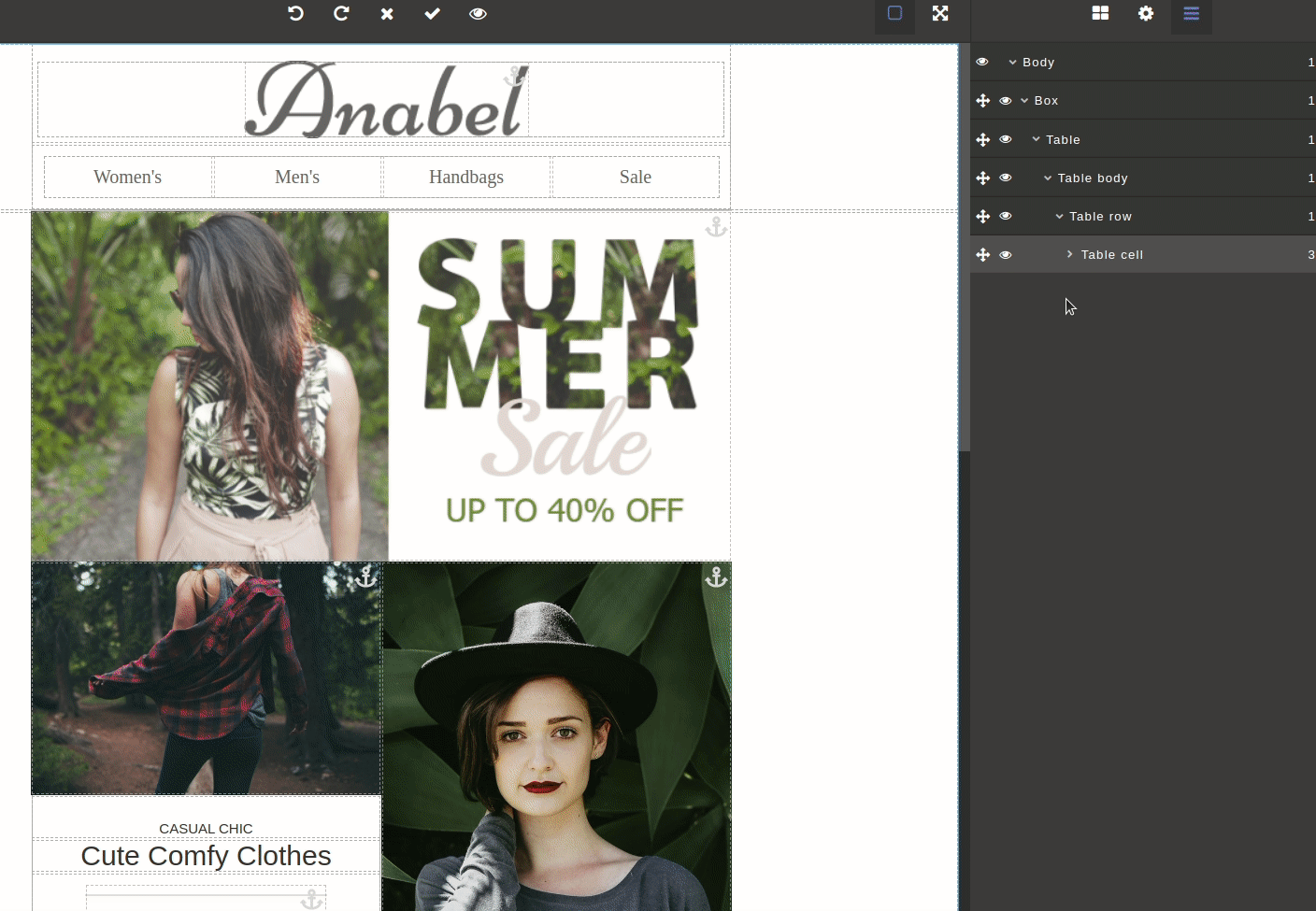Click anchor icon on plaid shirt photo
The image size is (1316, 911).
366,577
